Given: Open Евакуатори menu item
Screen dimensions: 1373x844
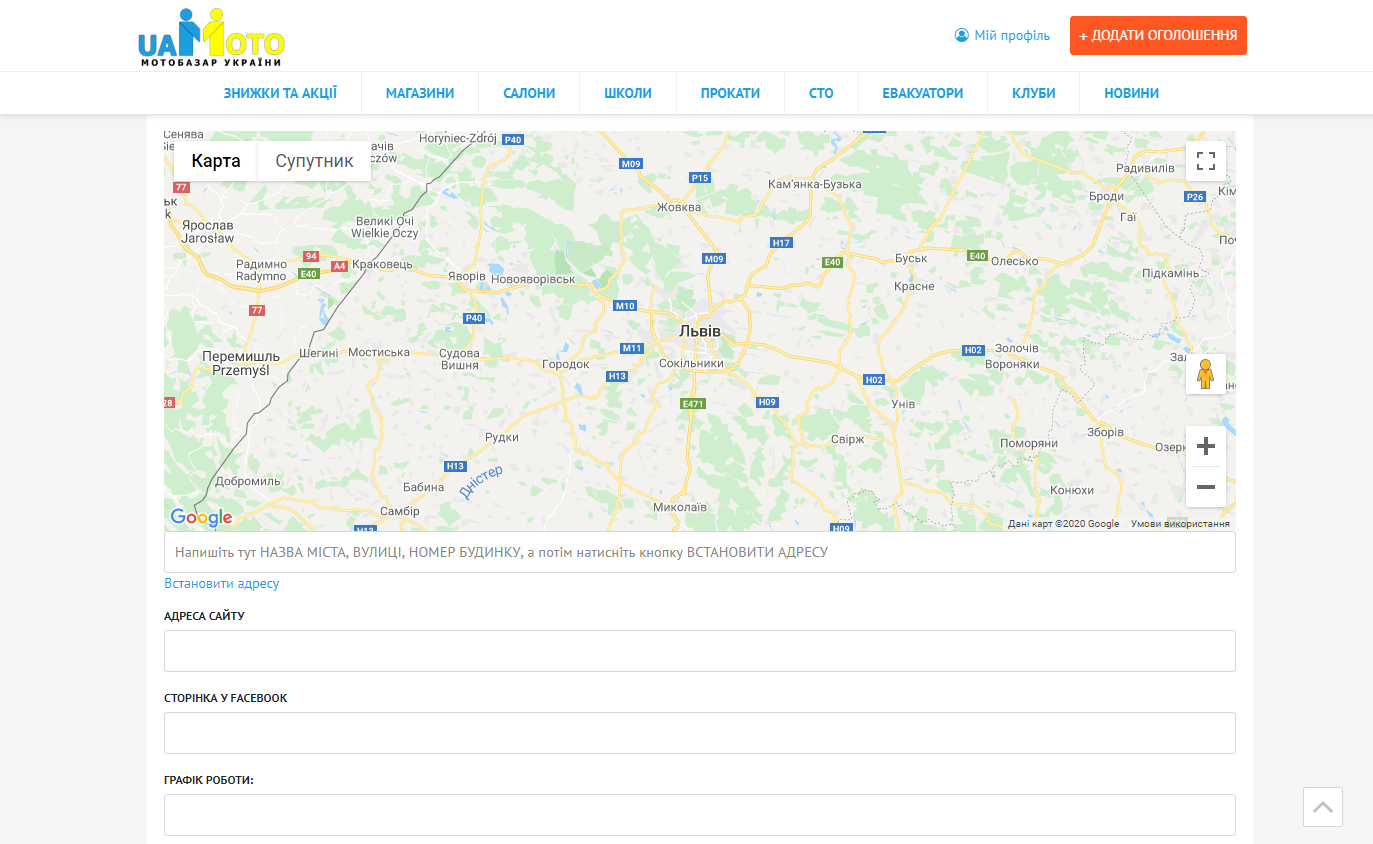Looking at the screenshot, I should tap(923, 93).
